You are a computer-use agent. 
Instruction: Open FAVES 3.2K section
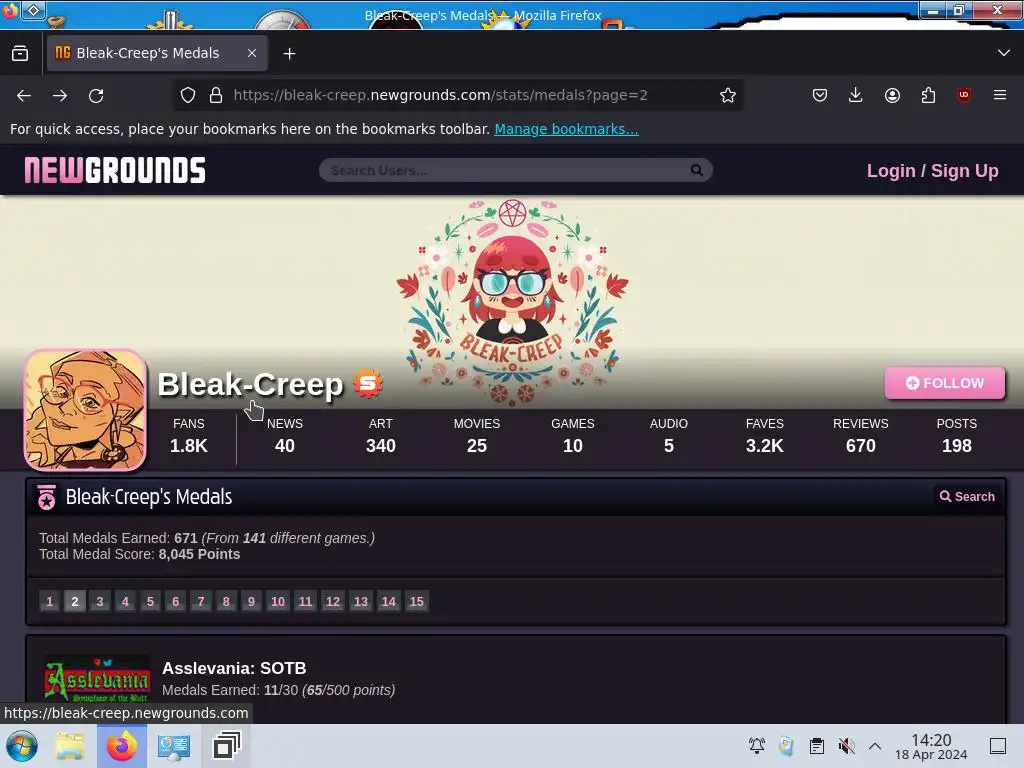tap(765, 436)
